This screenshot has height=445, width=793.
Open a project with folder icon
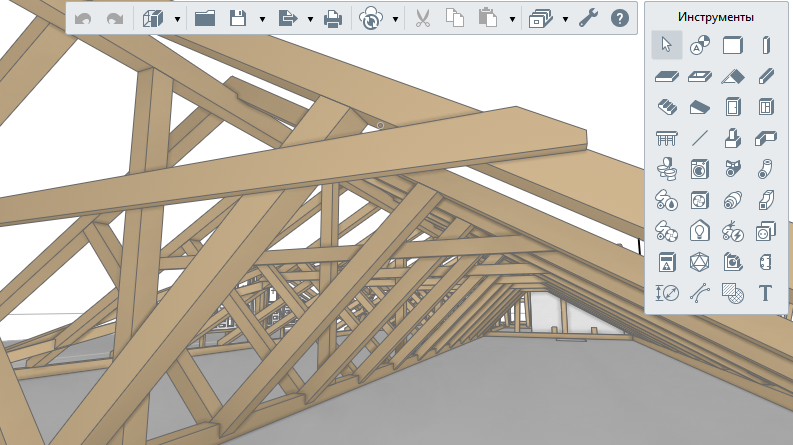click(x=205, y=19)
